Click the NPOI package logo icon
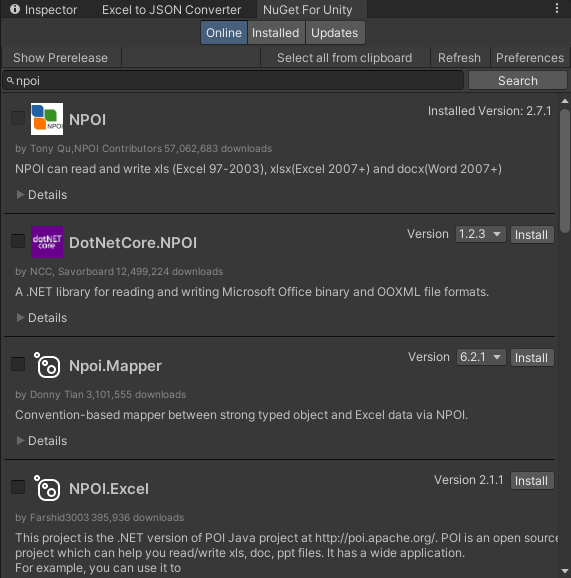 47,119
